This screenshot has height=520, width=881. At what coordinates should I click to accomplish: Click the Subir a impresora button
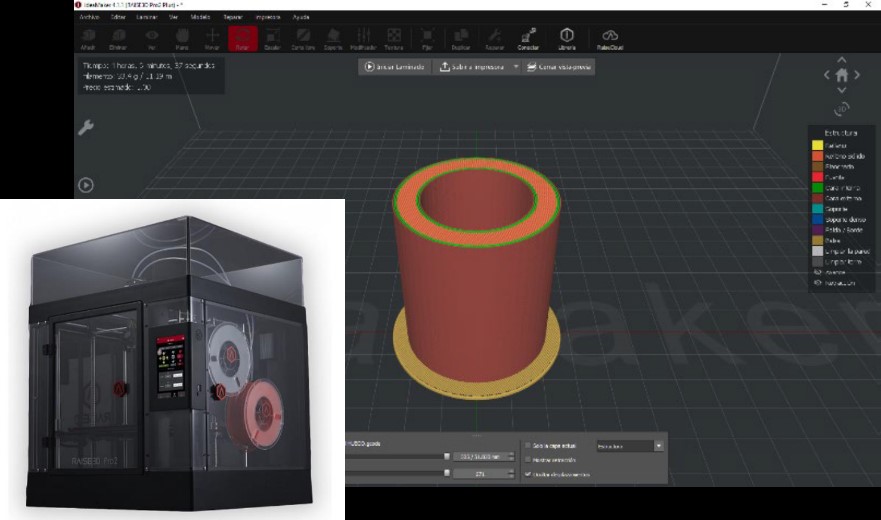pyautogui.click(x=471, y=67)
